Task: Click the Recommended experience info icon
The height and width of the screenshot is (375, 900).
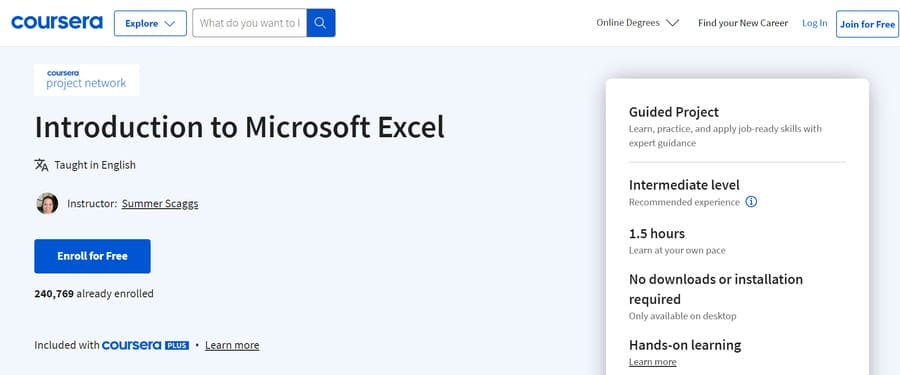Action: (x=751, y=202)
